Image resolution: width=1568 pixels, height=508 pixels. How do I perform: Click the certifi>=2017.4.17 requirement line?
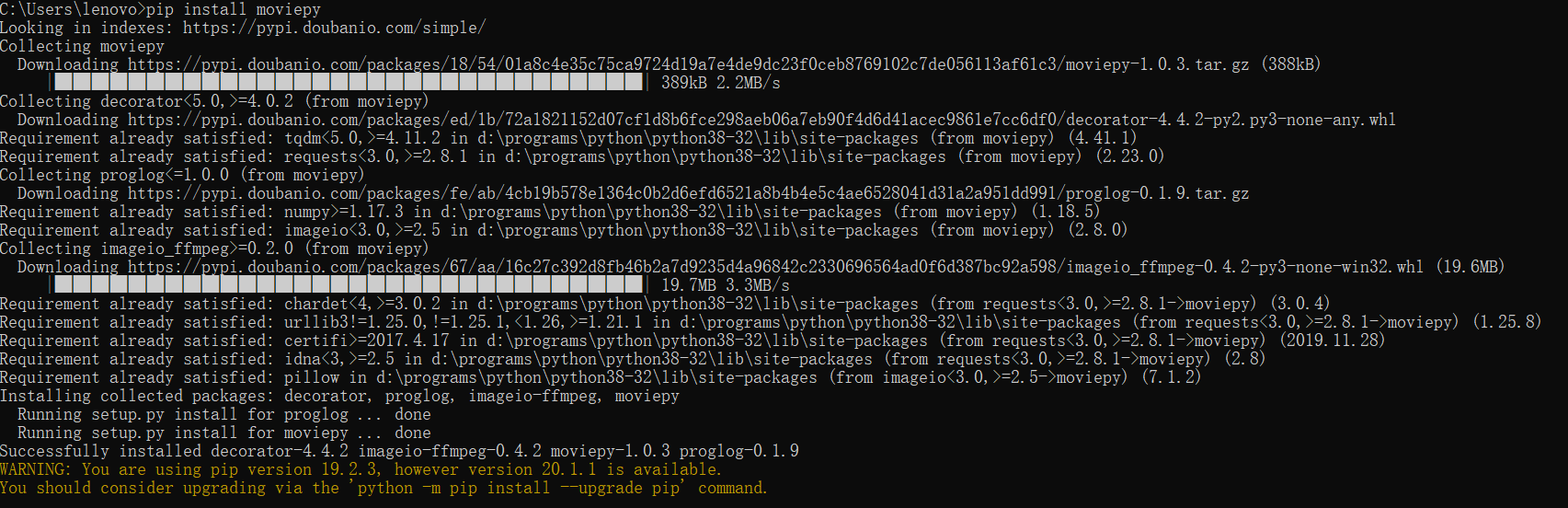(x=692, y=341)
